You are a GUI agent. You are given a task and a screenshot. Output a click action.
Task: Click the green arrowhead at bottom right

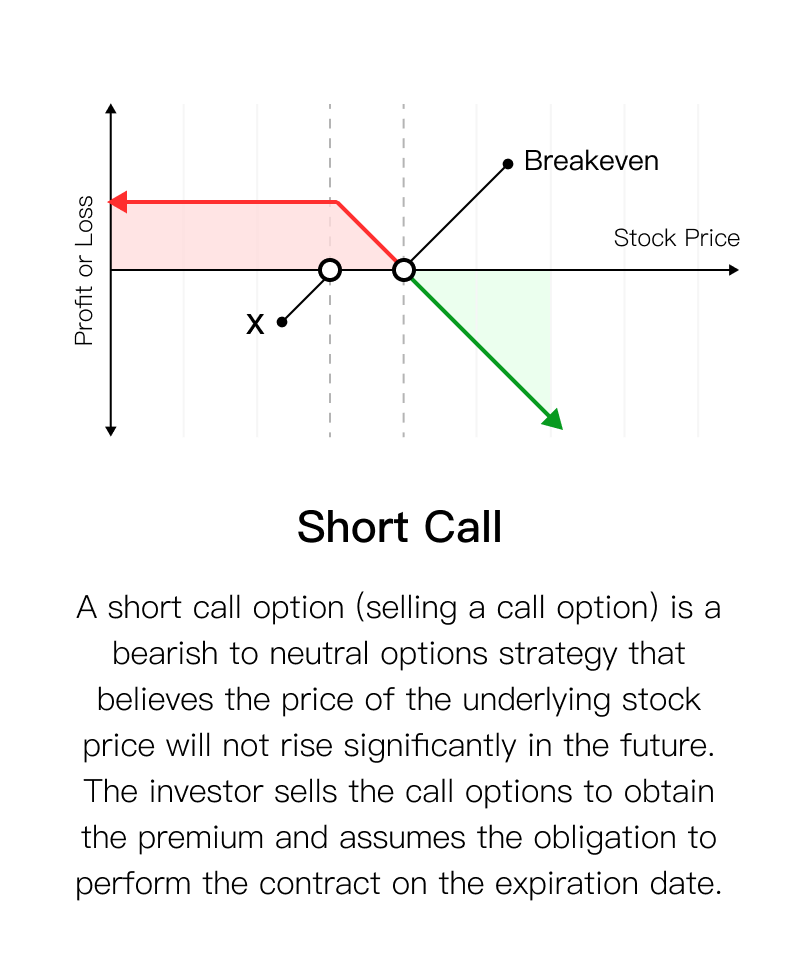[x=552, y=419]
